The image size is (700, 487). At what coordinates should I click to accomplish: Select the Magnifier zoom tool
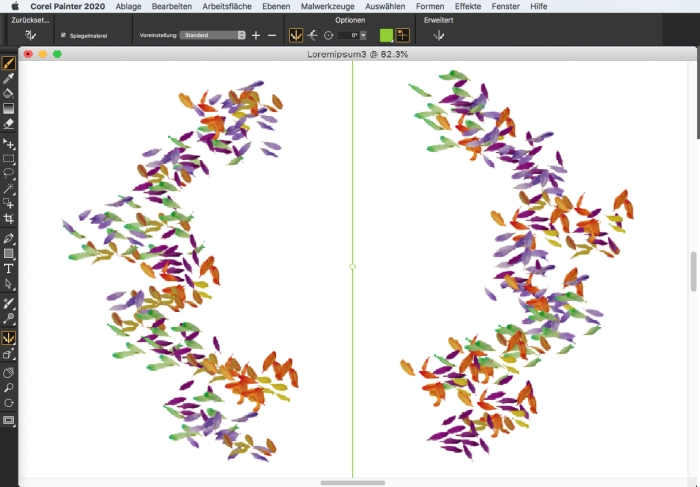[9, 387]
